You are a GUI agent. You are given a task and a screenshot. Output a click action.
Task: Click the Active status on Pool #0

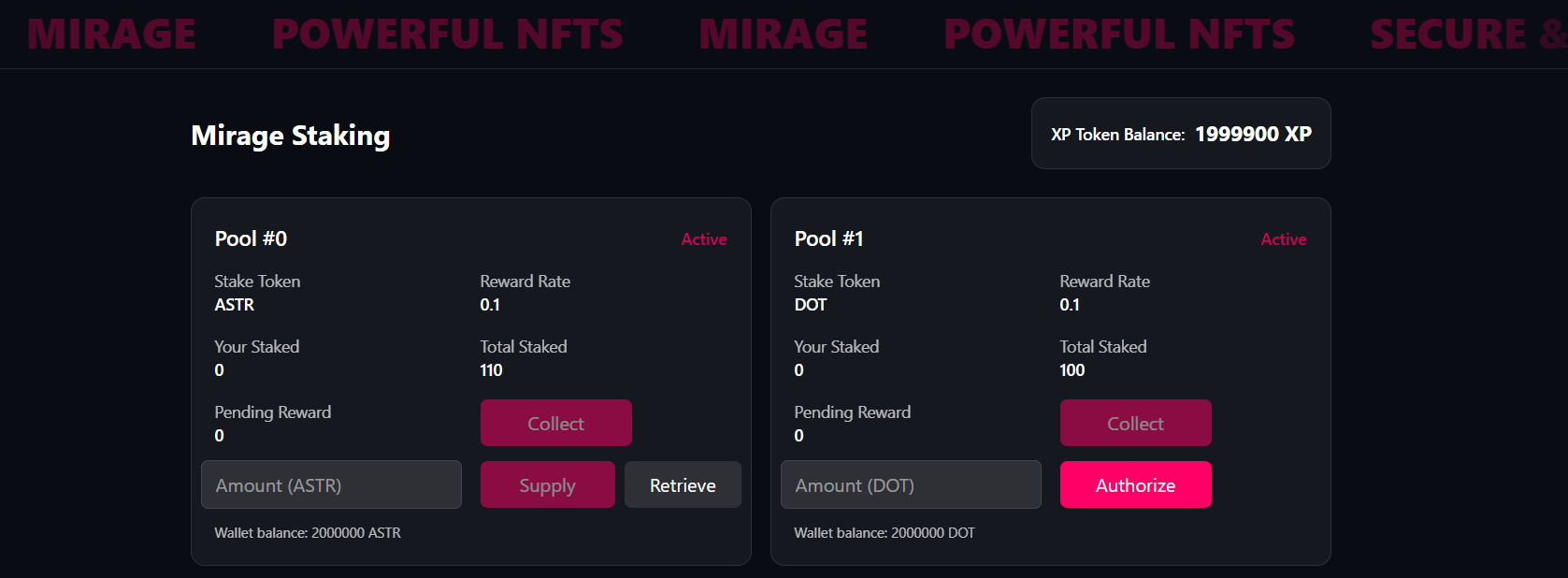point(703,239)
